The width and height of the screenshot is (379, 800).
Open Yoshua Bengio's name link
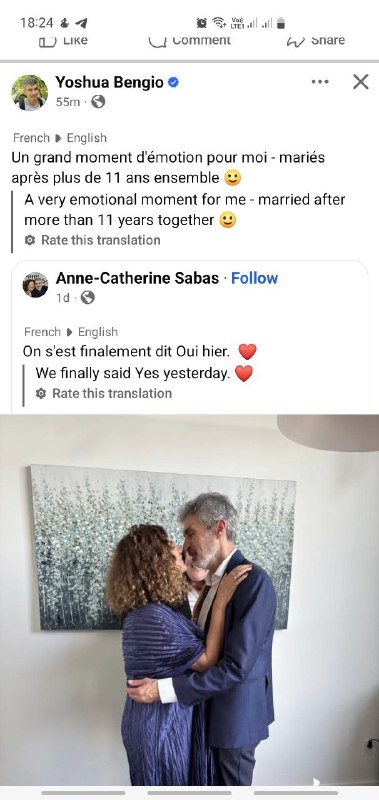click(x=110, y=82)
